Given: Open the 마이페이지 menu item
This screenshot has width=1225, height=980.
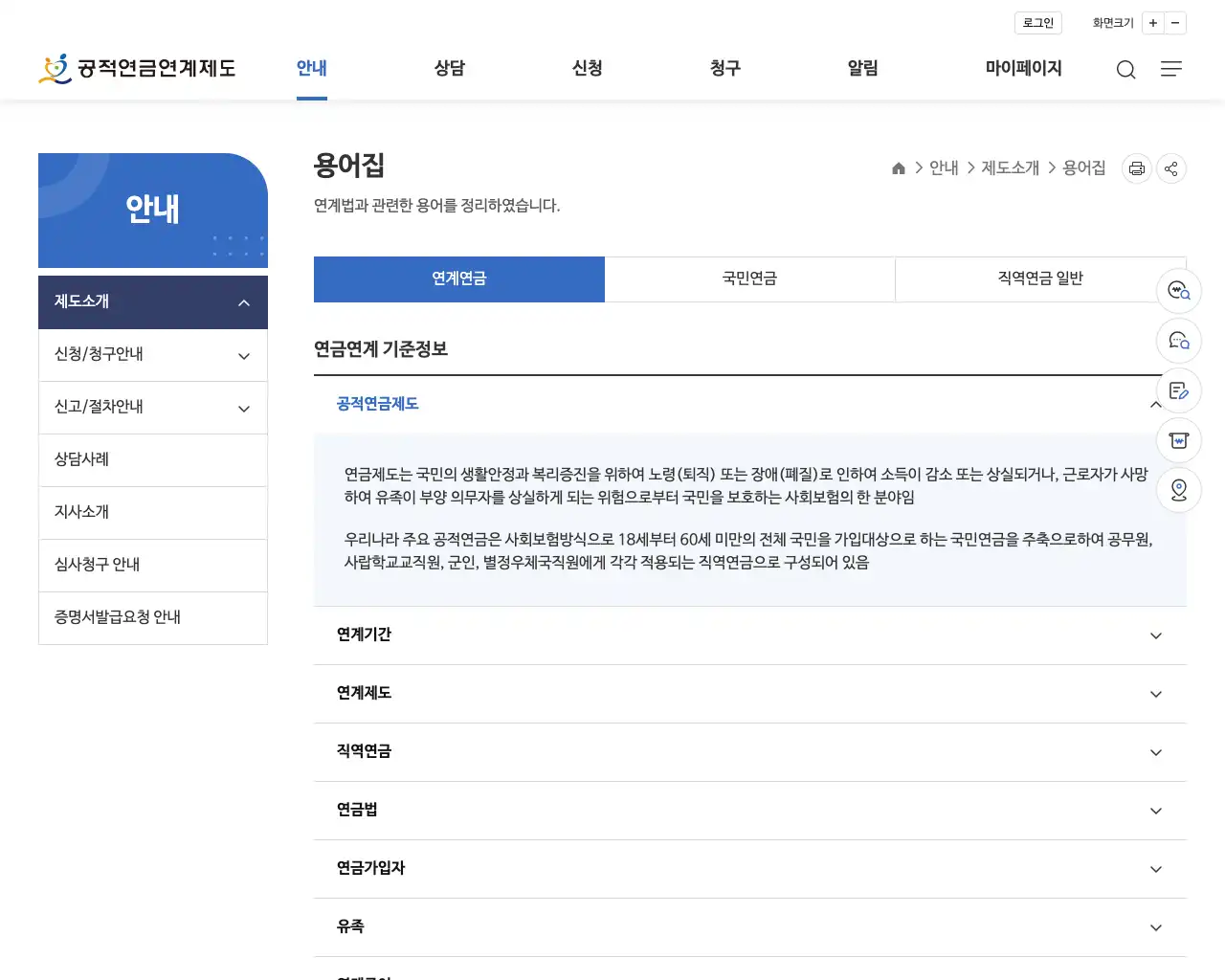Looking at the screenshot, I should [x=1023, y=68].
